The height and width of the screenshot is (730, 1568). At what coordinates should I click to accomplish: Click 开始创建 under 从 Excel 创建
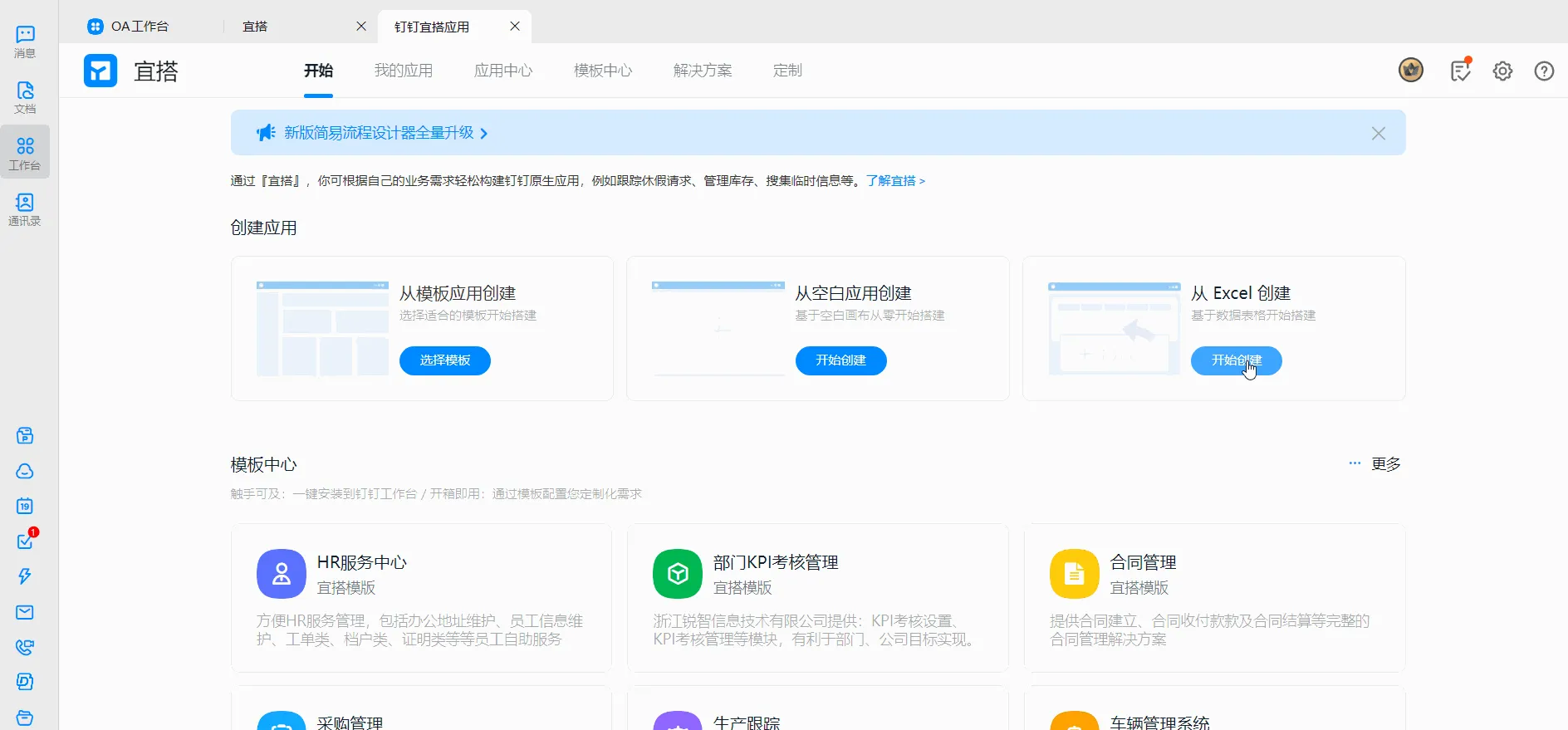pos(1237,360)
